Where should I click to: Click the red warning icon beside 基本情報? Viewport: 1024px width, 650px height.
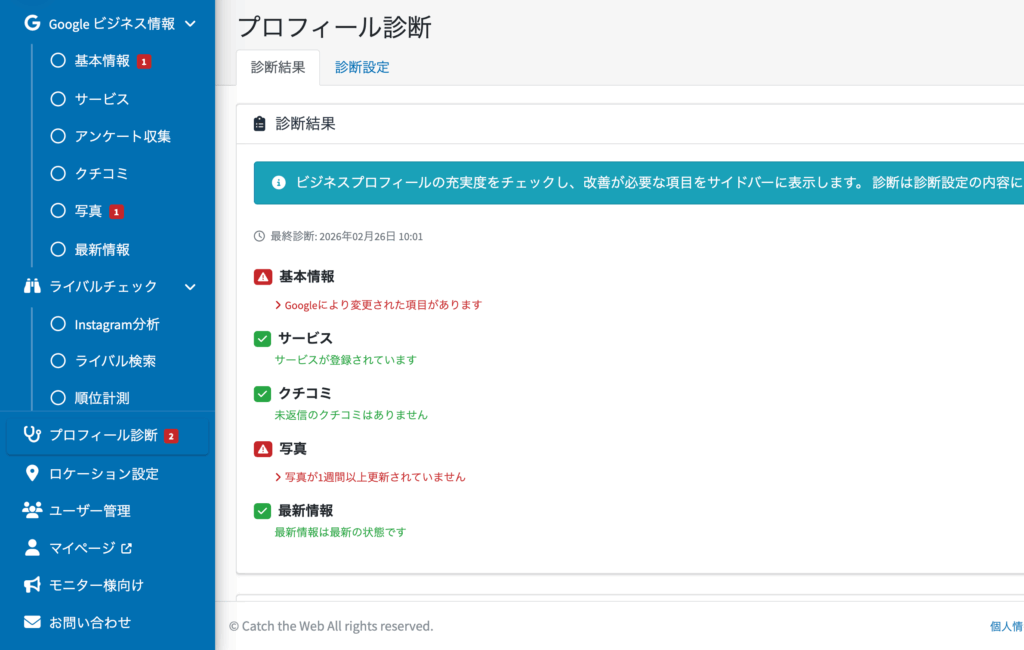pos(263,277)
